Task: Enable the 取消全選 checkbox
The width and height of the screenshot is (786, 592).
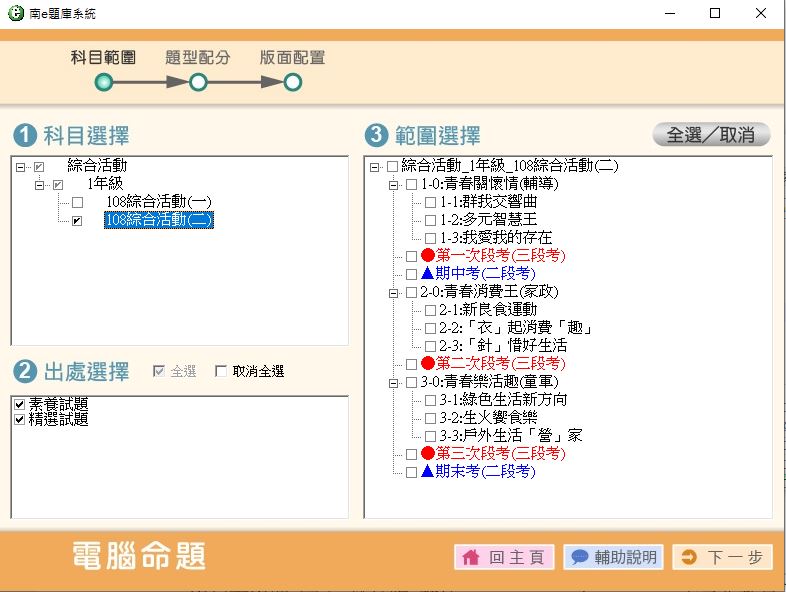Action: point(222,372)
